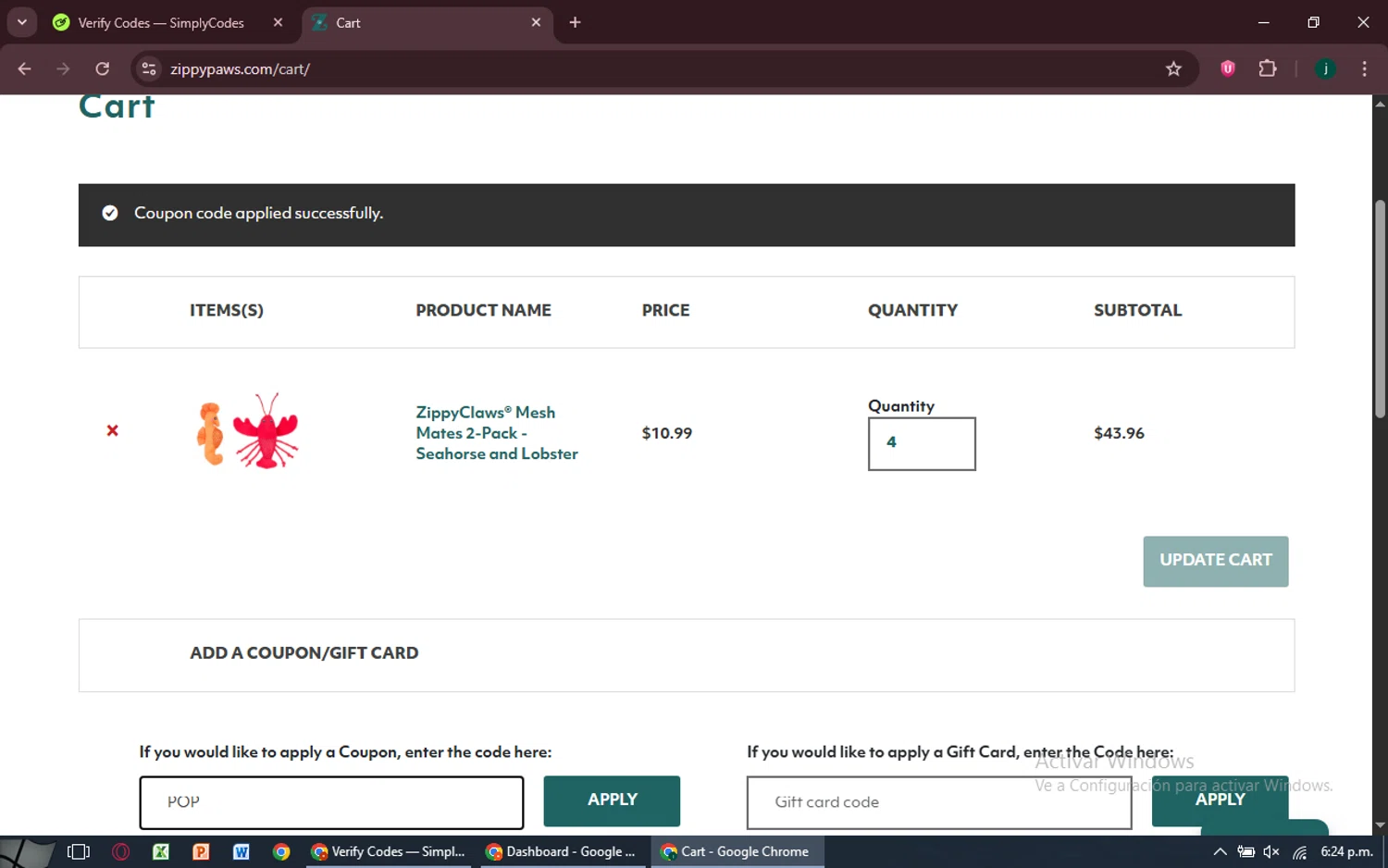Edit the Quantity field showing 4
Image resolution: width=1388 pixels, height=868 pixels.
coord(922,443)
